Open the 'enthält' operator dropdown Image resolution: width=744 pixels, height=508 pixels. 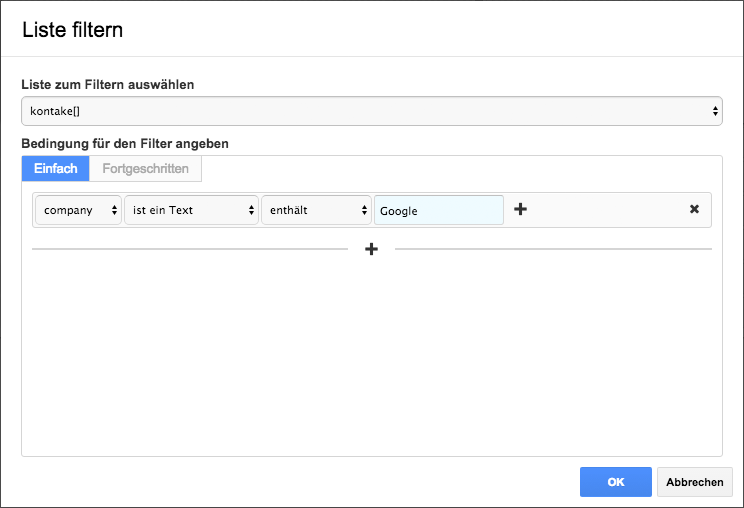coord(316,210)
